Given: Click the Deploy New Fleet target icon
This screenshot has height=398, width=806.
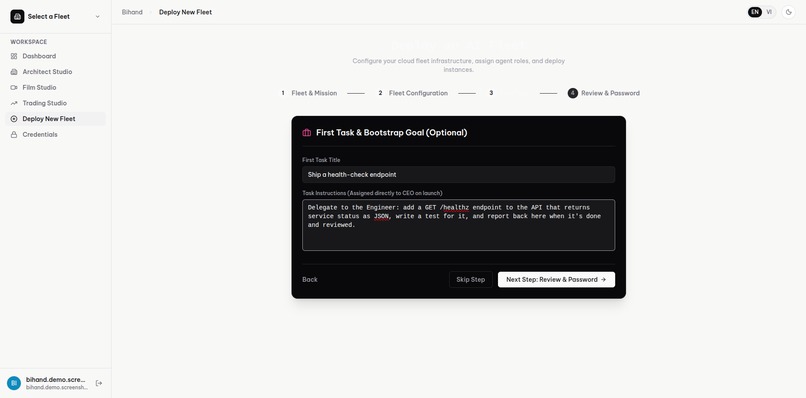Looking at the screenshot, I should click(14, 119).
